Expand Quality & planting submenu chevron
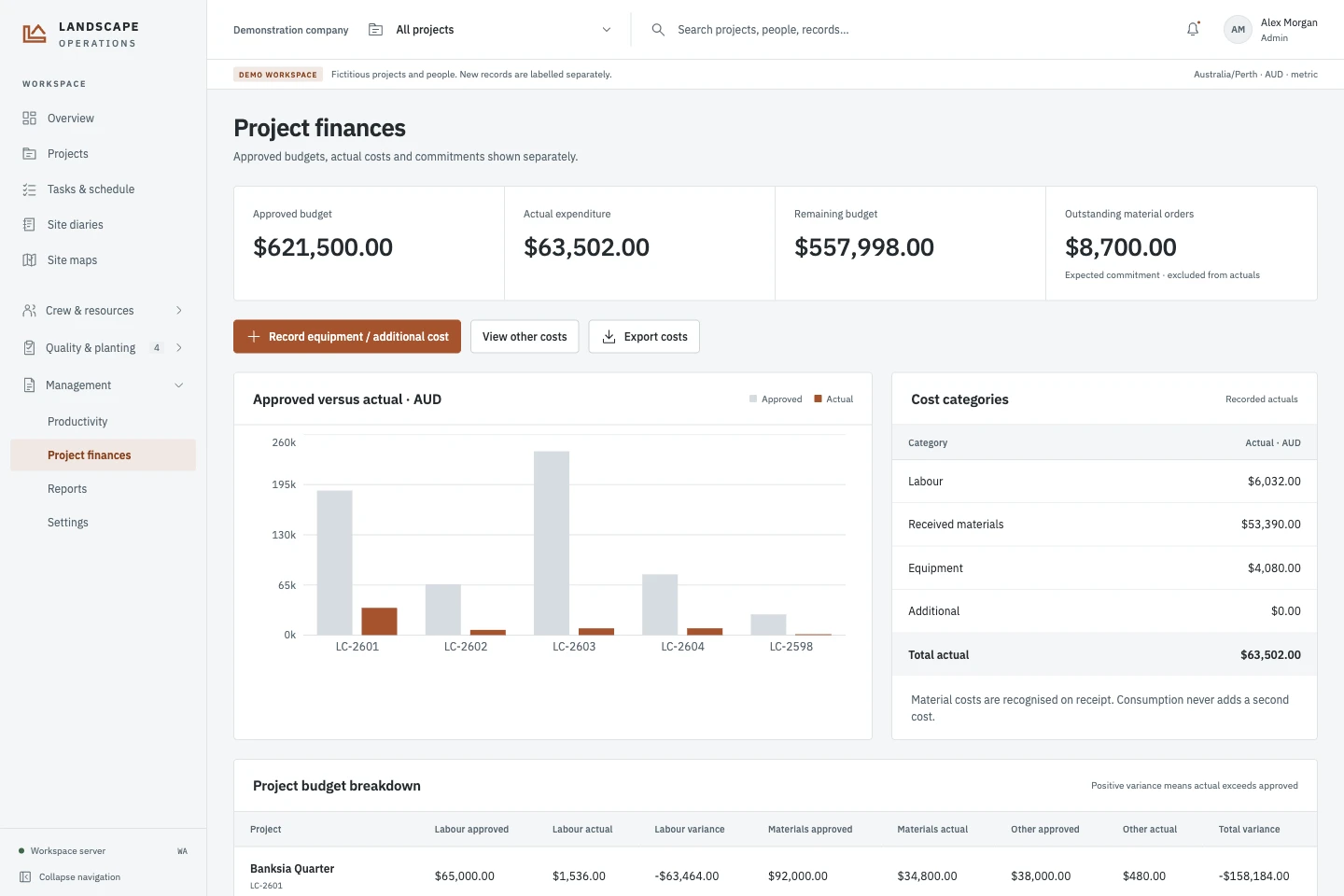 179,348
